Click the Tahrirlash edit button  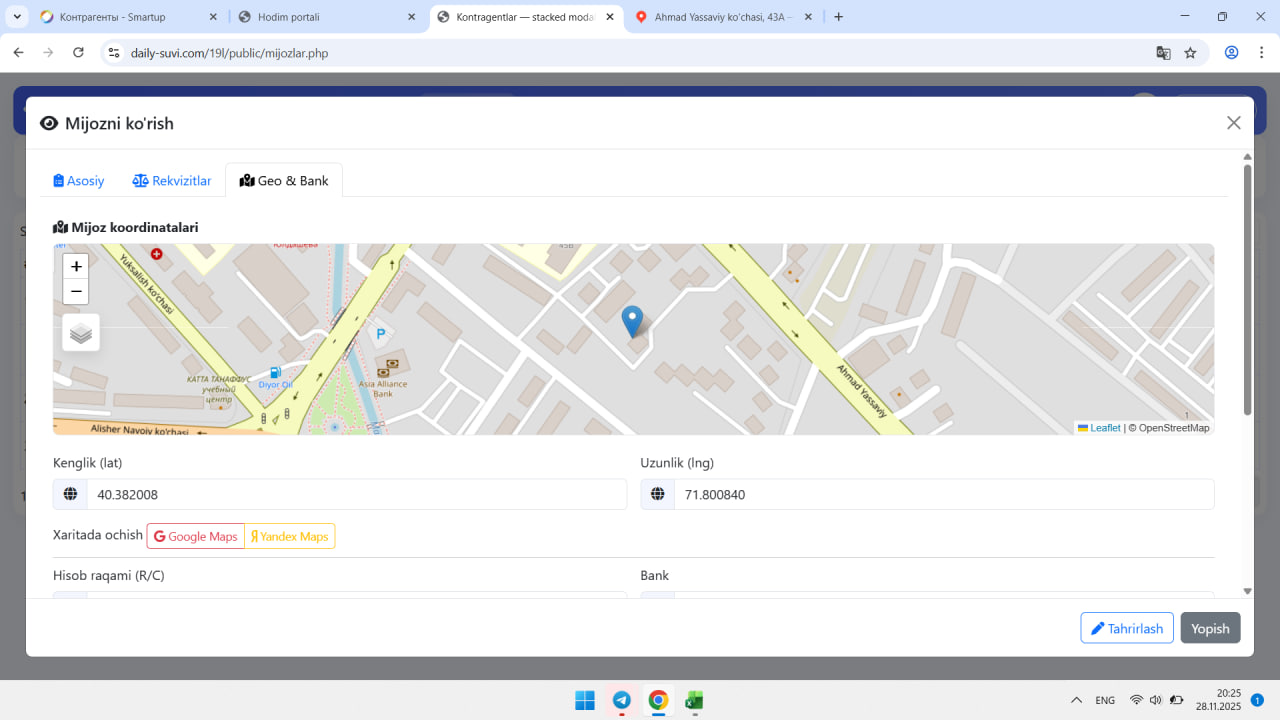point(1126,628)
